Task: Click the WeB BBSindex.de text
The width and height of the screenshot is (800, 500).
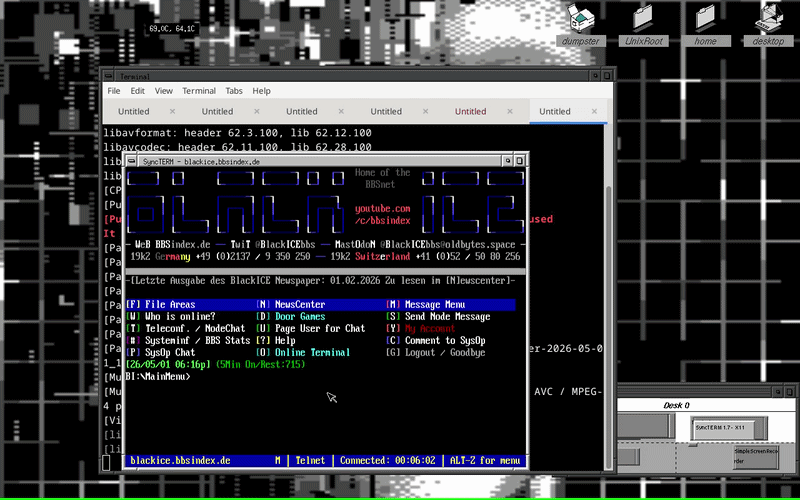Action: [172, 245]
